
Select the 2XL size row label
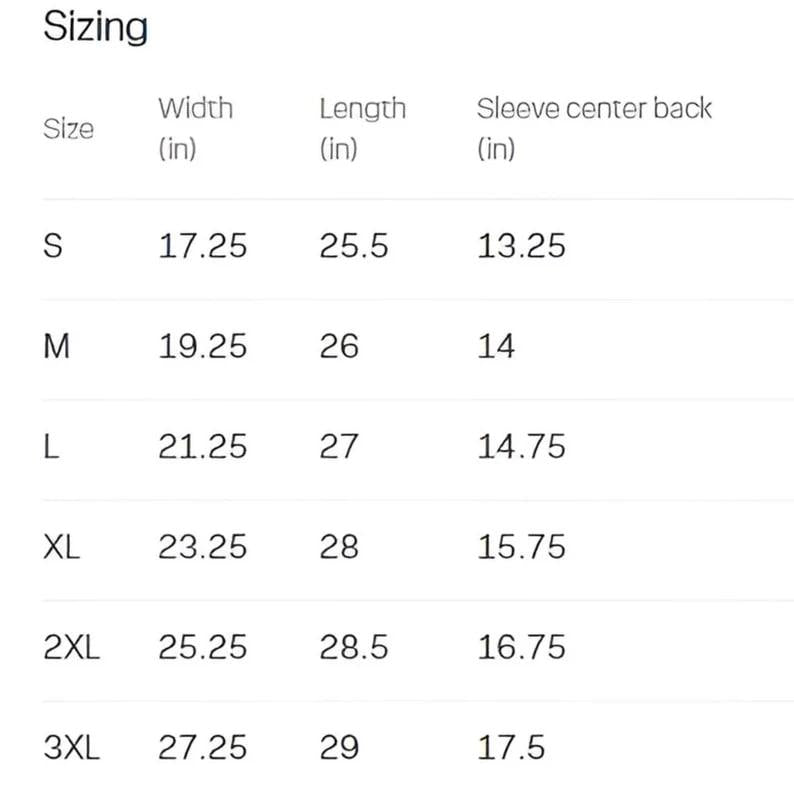pyautogui.click(x=72, y=647)
